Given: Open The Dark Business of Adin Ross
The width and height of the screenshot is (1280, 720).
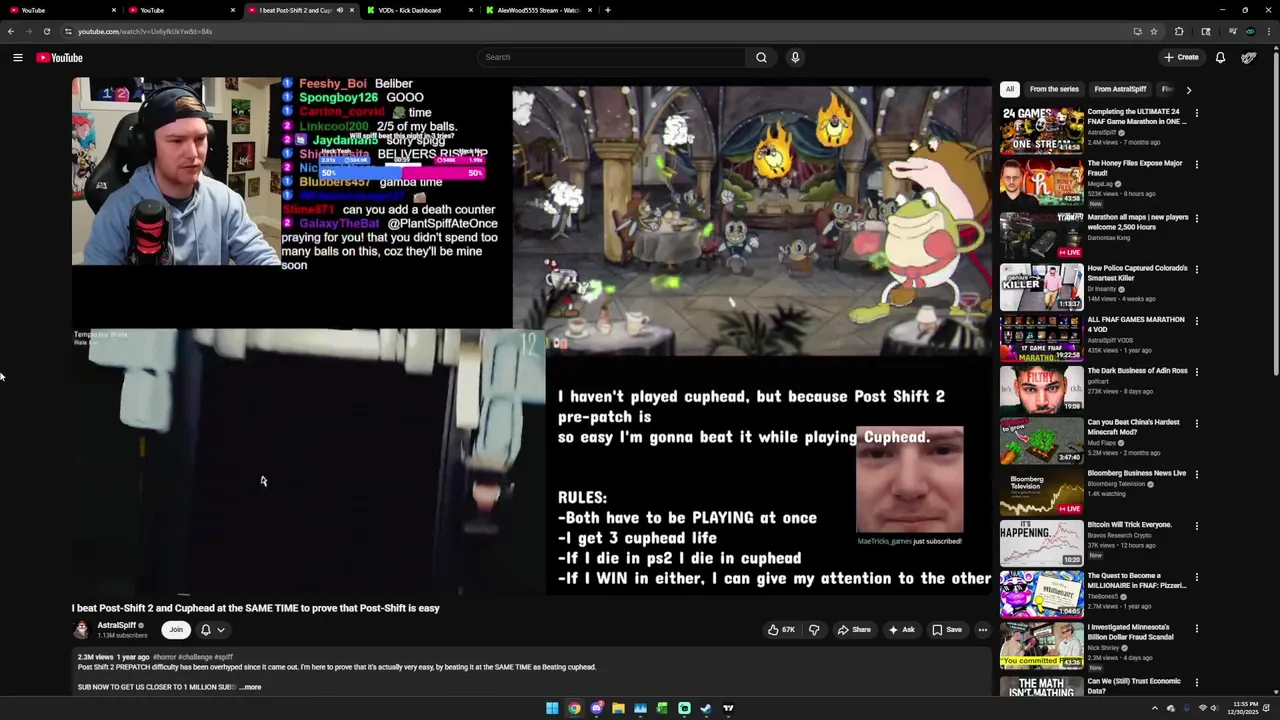Looking at the screenshot, I should (x=1041, y=388).
